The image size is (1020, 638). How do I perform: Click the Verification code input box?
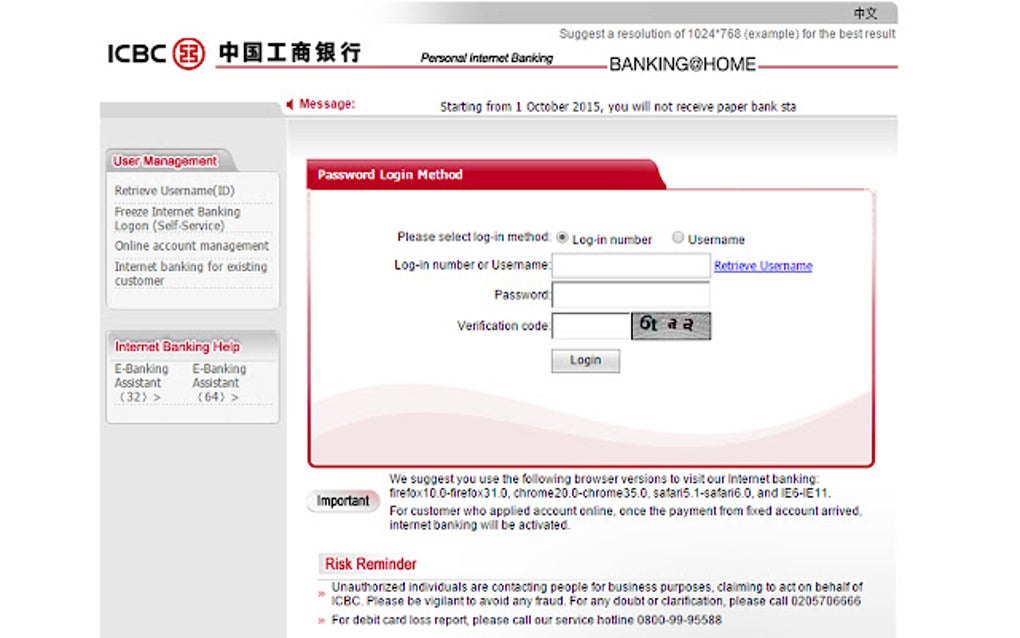point(591,325)
